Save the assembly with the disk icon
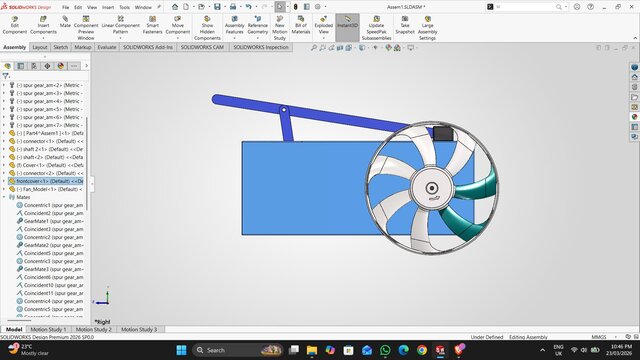 (217, 7)
